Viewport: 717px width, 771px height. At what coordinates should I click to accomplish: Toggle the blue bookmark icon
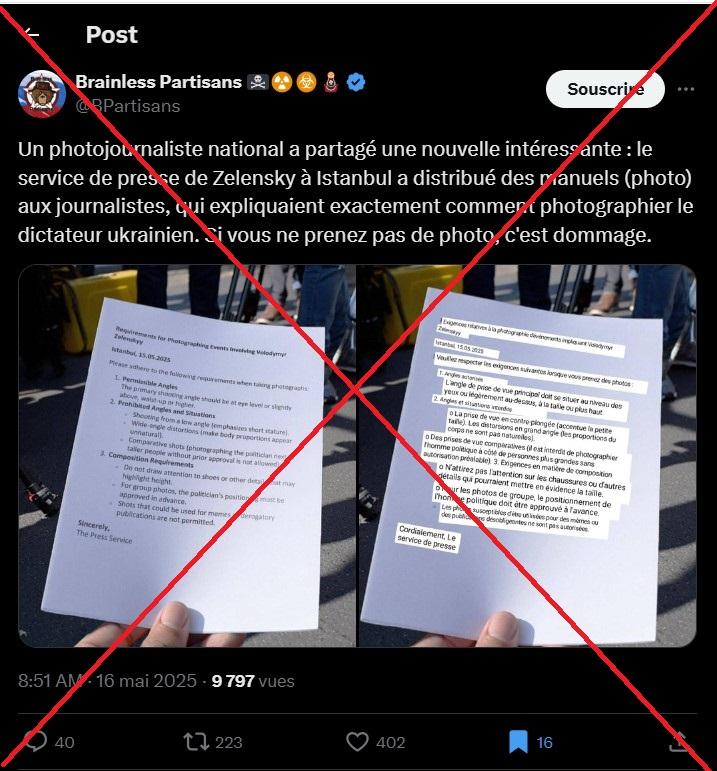click(x=518, y=741)
